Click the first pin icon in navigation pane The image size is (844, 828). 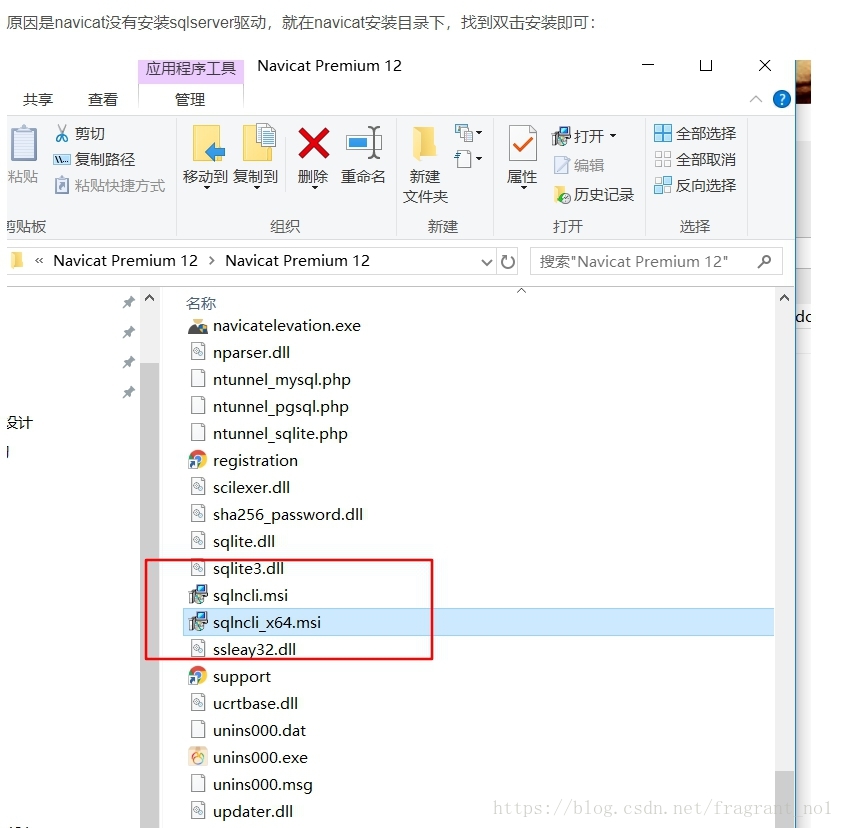coord(128,302)
